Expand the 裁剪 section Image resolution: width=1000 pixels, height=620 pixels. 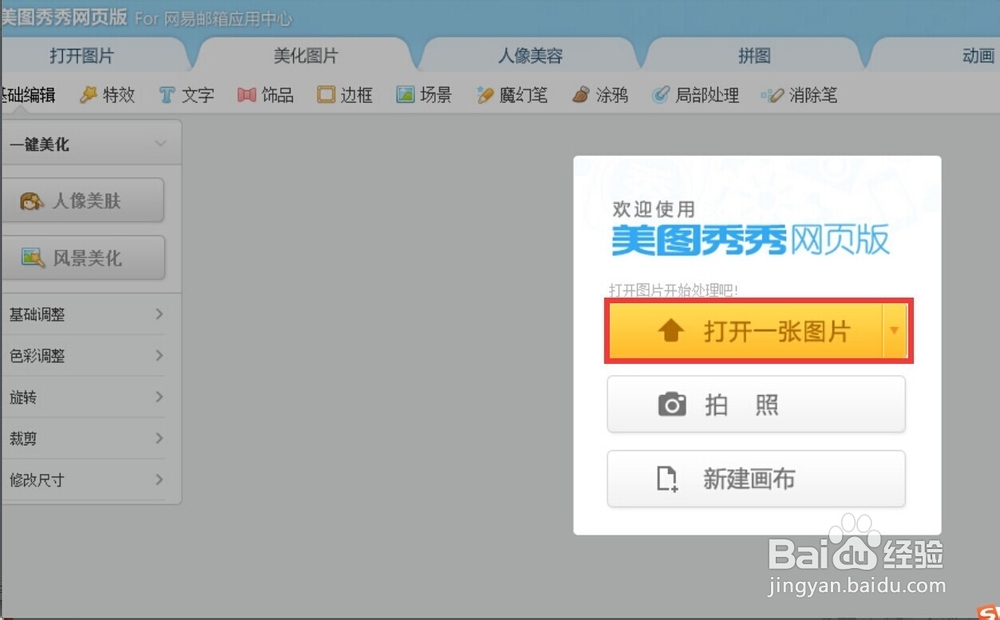point(85,438)
